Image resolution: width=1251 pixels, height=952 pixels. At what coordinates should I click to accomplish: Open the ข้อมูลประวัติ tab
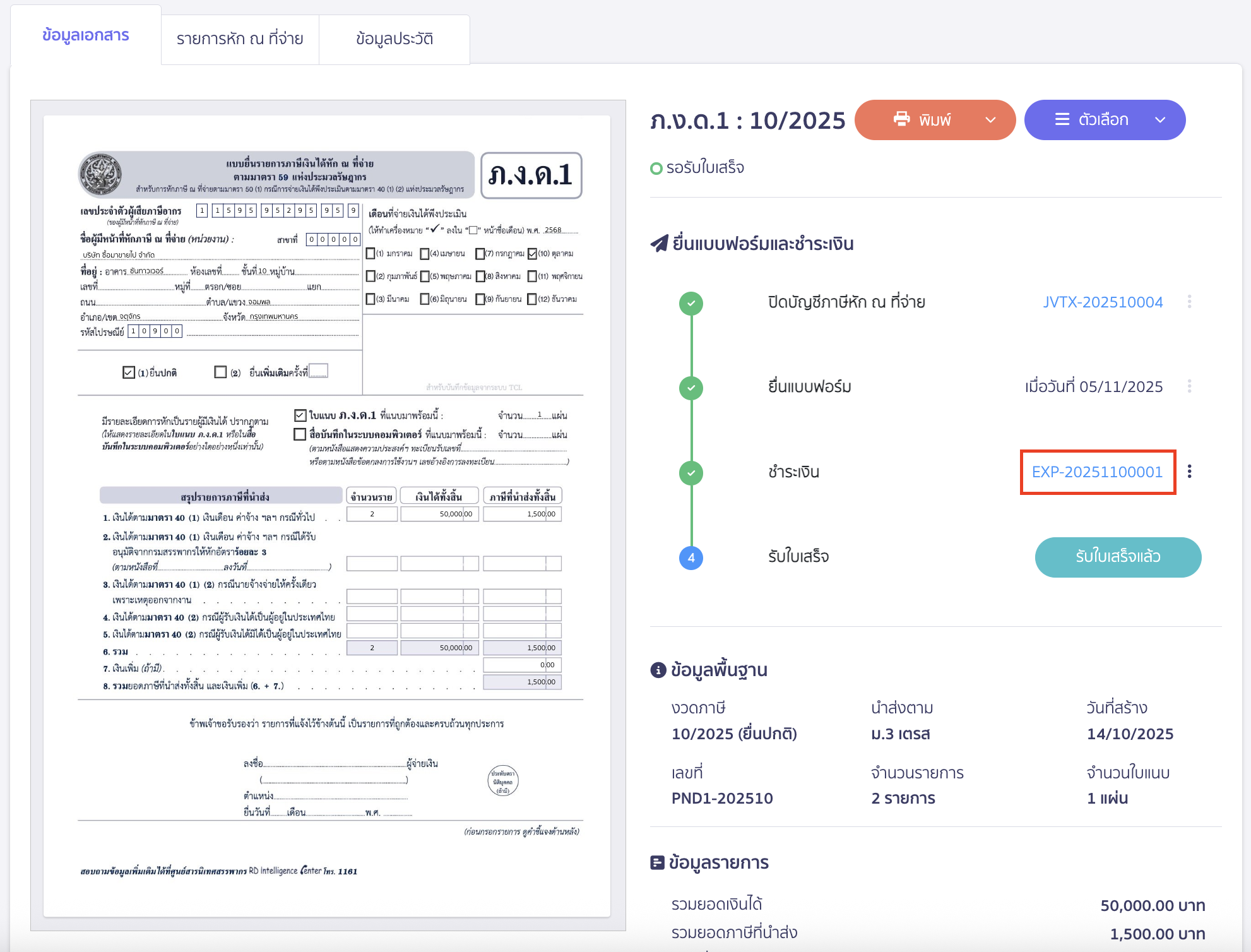[394, 39]
